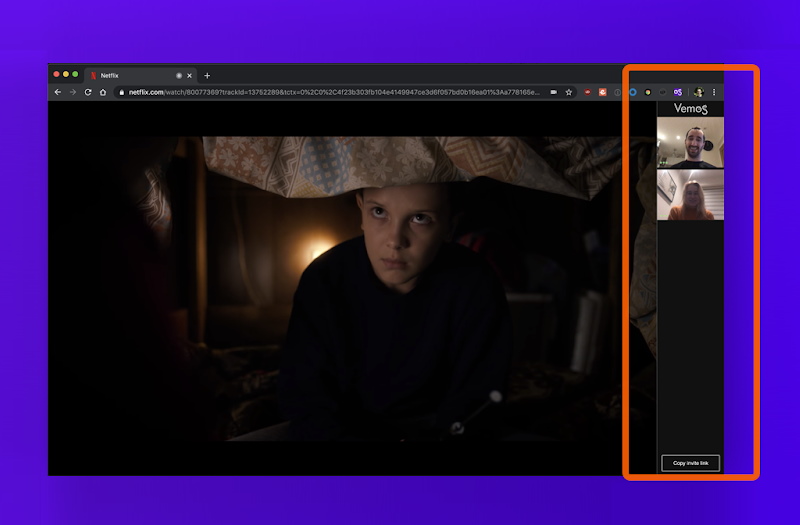This screenshot has height=525, width=800.
Task: Click the multicolor Chrome-style extension icon
Action: pos(647,92)
